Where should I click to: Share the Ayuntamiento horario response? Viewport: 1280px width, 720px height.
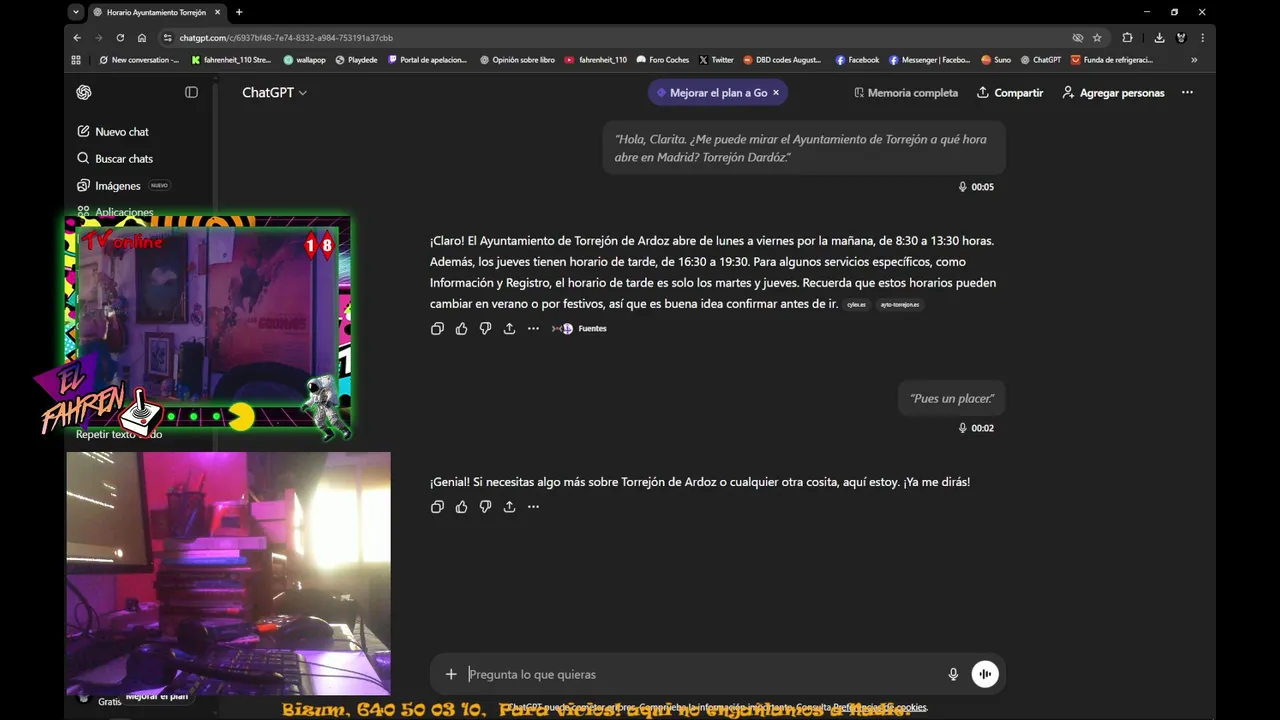[509, 328]
